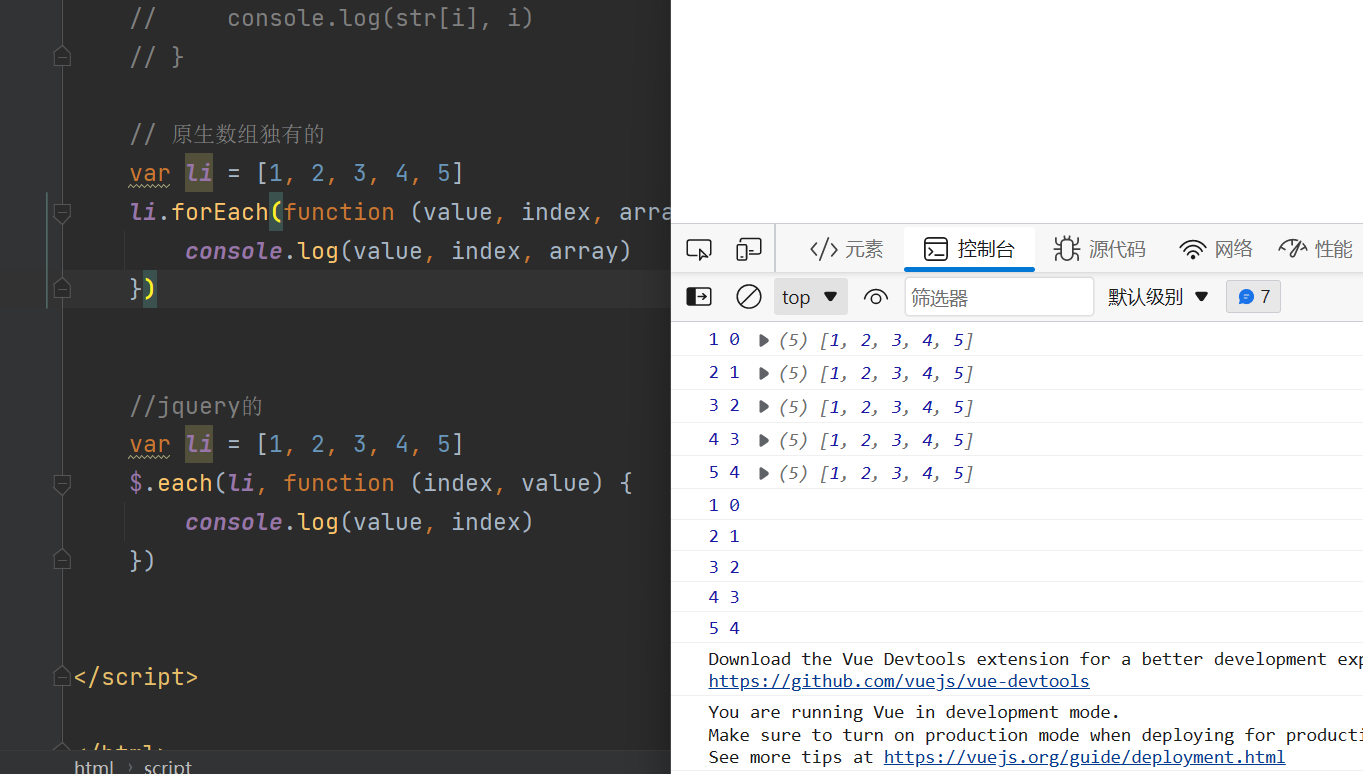Switch to the 源代码 tab

point(1099,249)
